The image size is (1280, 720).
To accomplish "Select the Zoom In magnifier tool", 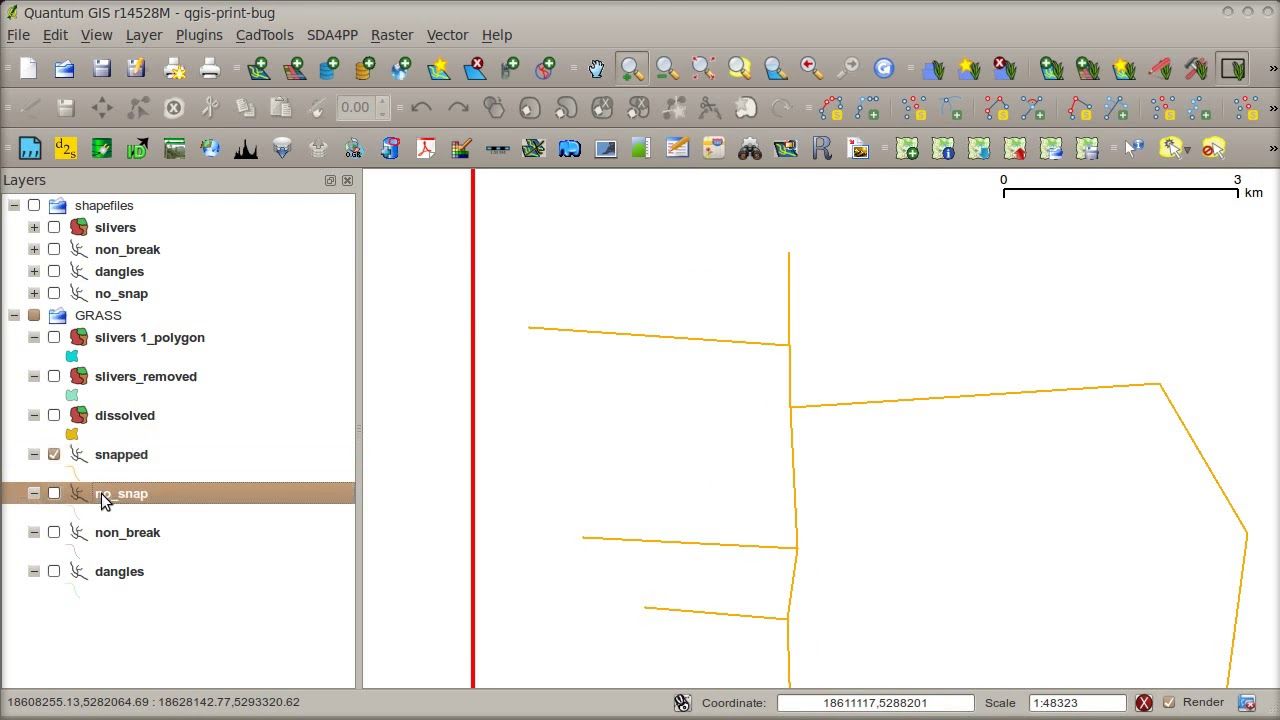I will (631, 68).
